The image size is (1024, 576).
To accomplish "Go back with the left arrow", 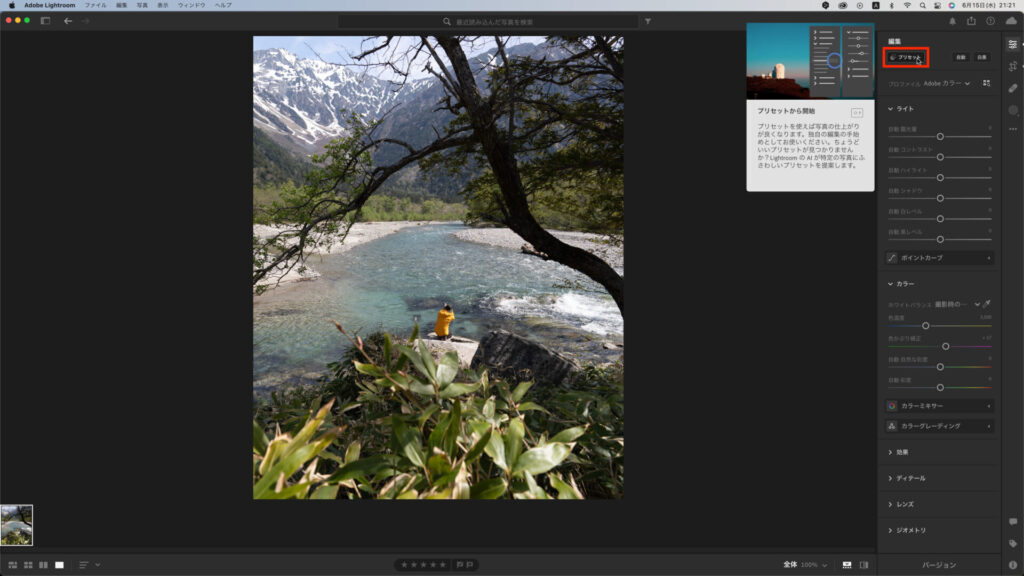I will [68, 21].
